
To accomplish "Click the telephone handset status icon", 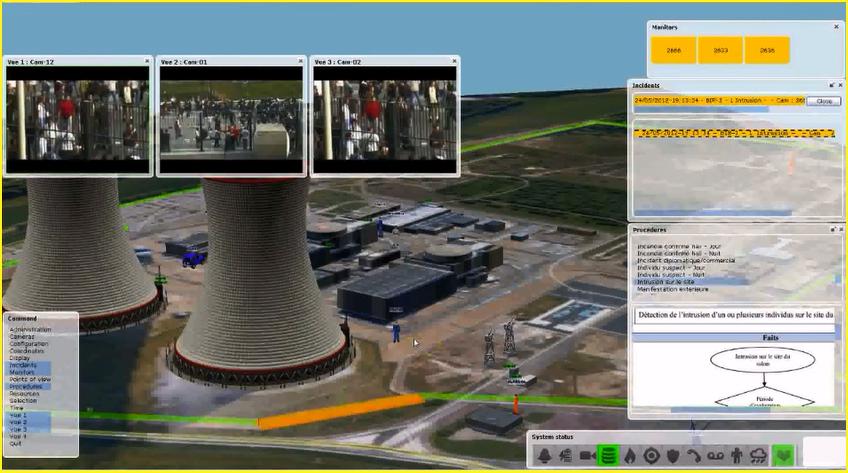I will [694, 455].
